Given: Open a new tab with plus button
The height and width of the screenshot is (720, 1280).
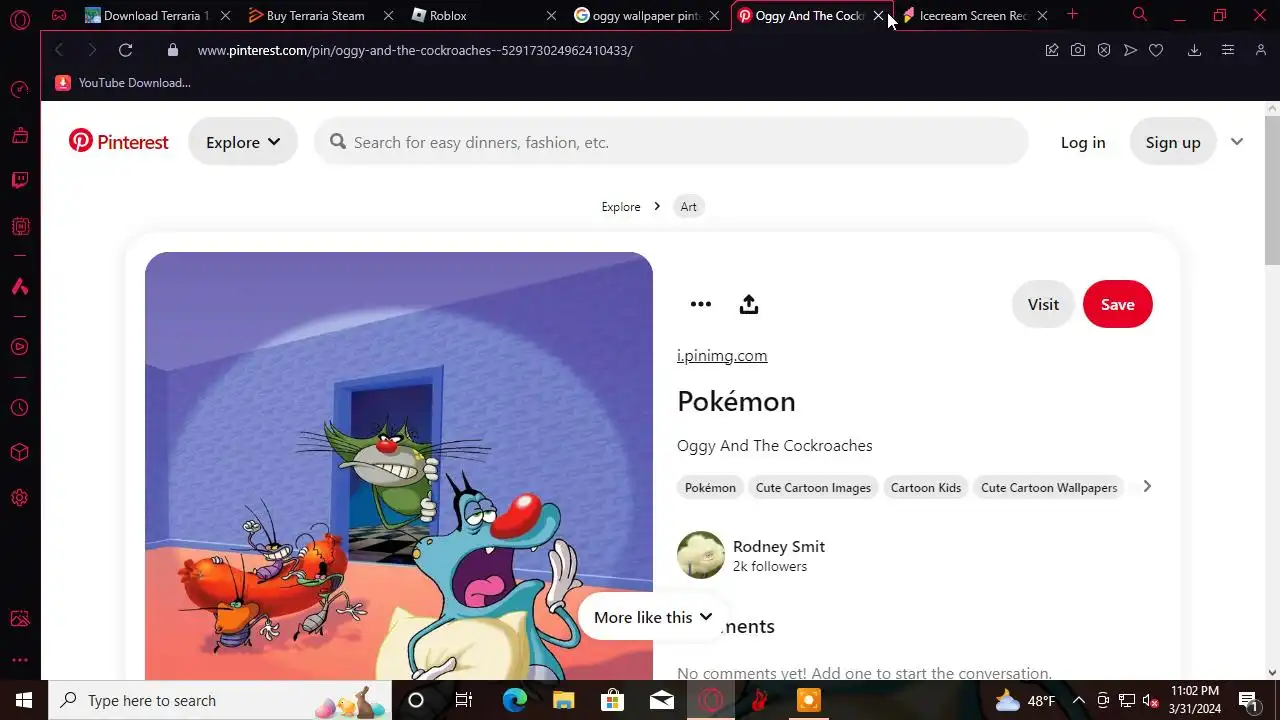Looking at the screenshot, I should pyautogui.click(x=1072, y=15).
